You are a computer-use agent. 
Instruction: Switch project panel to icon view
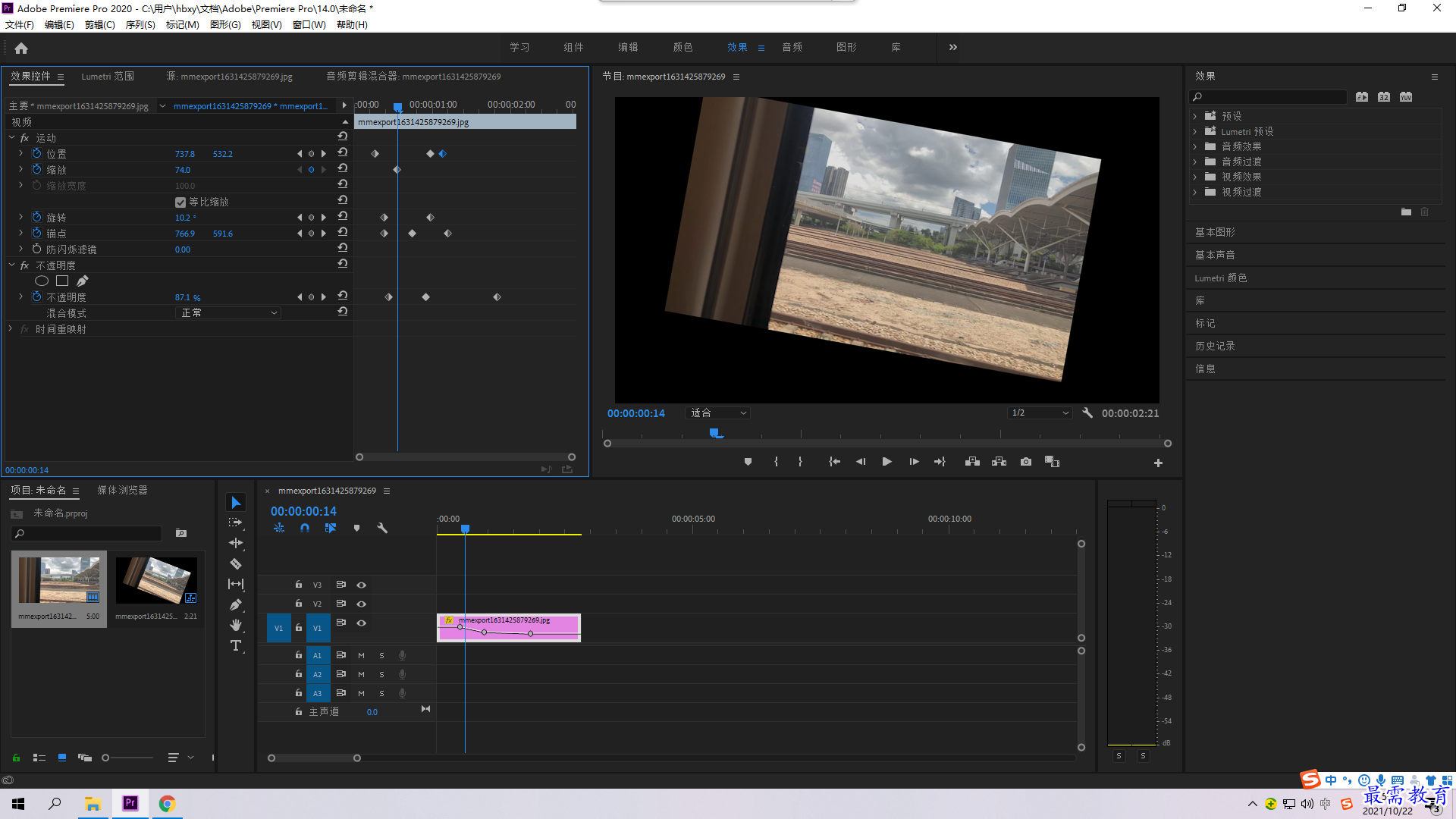[62, 758]
